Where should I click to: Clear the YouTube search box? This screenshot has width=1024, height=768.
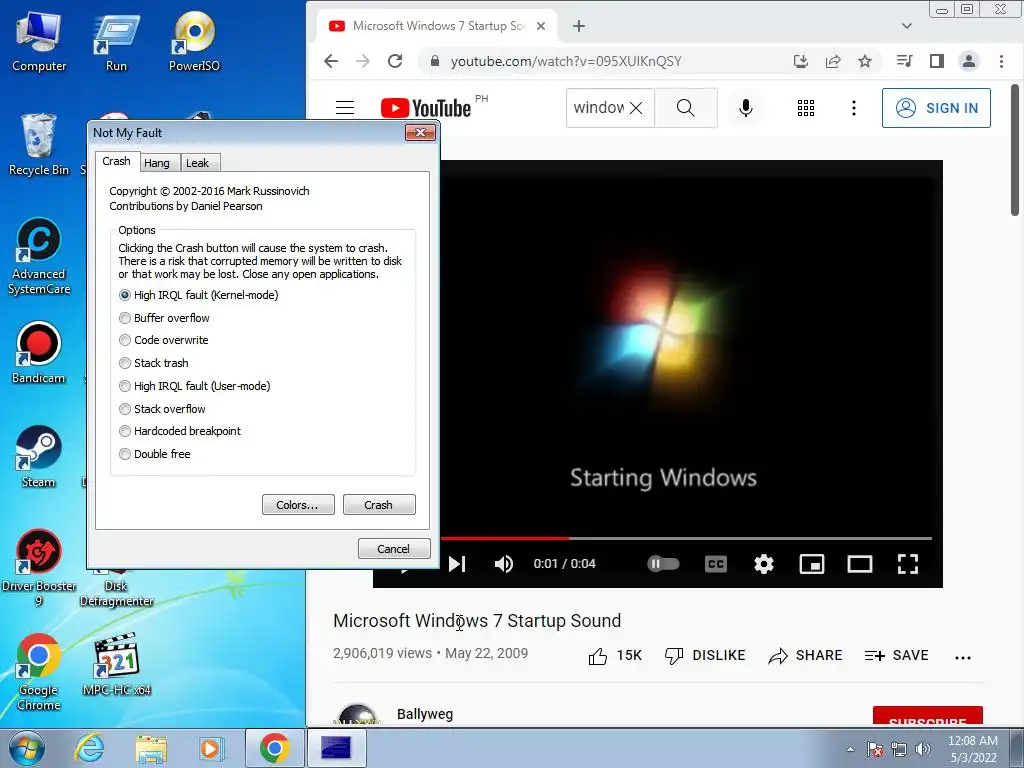point(635,108)
